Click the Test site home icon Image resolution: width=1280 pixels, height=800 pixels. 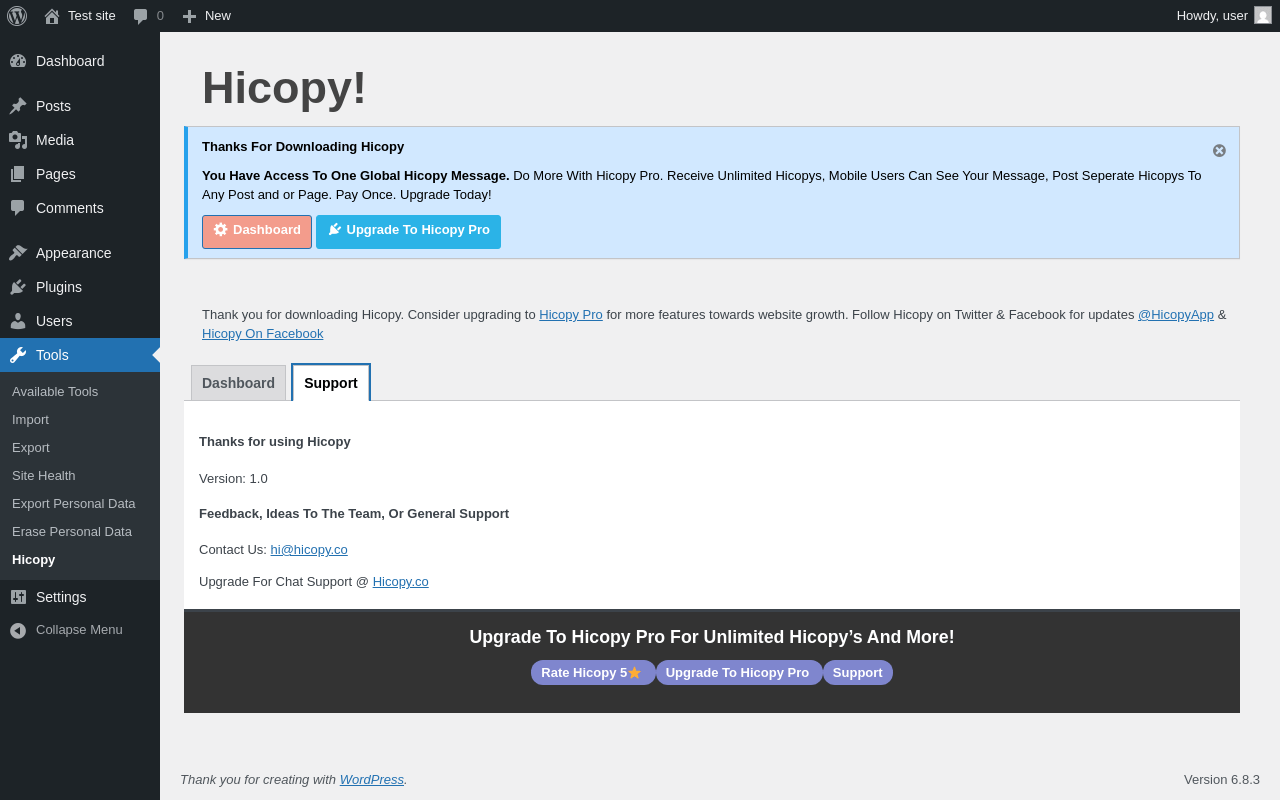52,16
